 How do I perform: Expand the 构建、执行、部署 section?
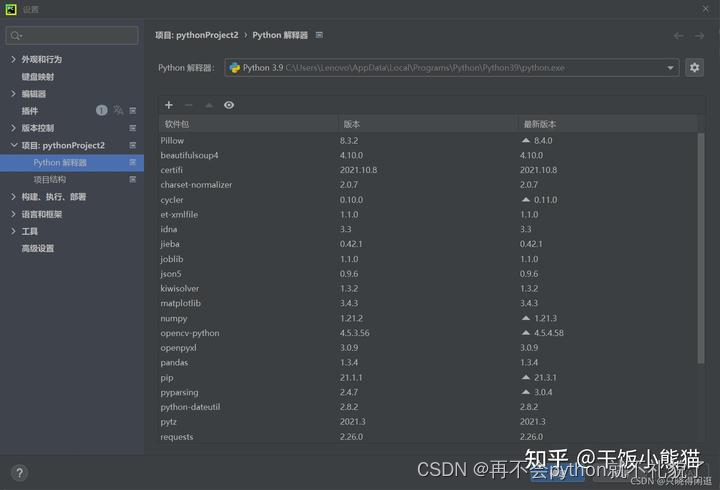point(13,197)
